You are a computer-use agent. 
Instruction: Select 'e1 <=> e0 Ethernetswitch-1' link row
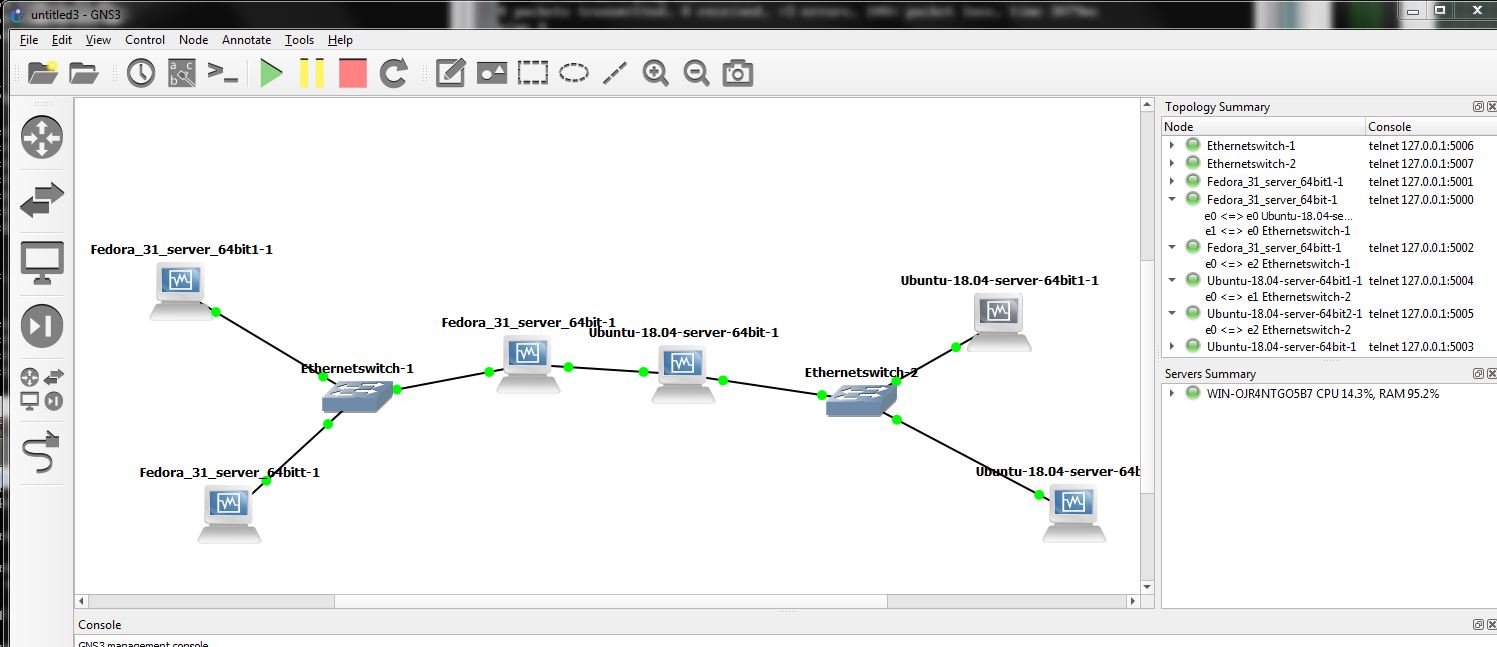coord(1277,231)
